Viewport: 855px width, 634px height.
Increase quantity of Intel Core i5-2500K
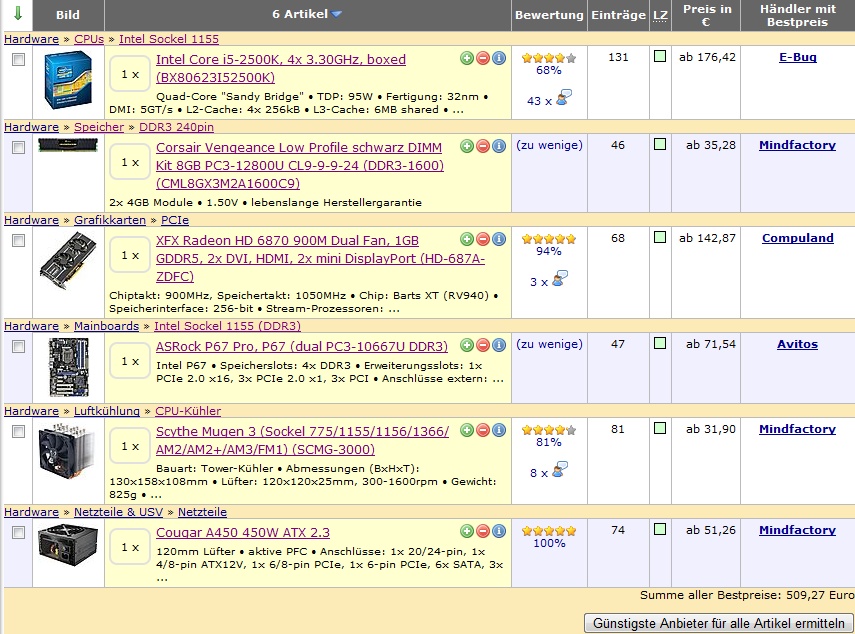(467, 58)
